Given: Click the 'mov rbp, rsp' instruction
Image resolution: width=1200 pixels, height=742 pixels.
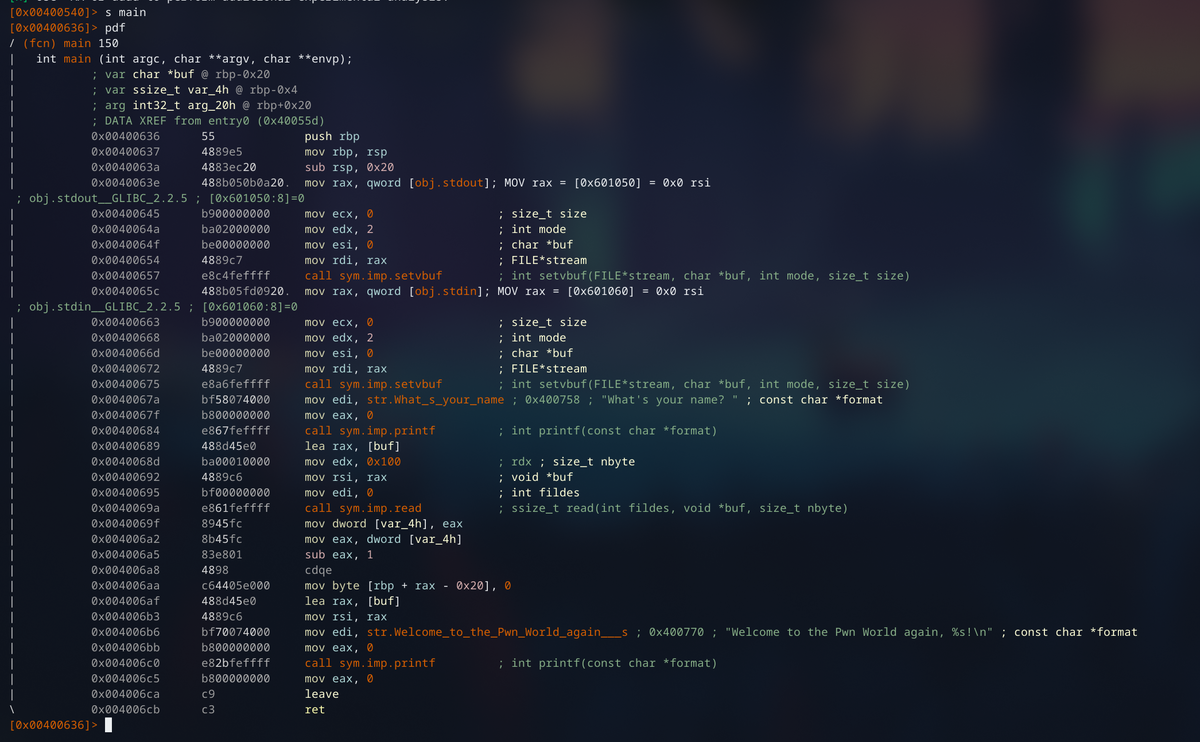Looking at the screenshot, I should click(346, 152).
